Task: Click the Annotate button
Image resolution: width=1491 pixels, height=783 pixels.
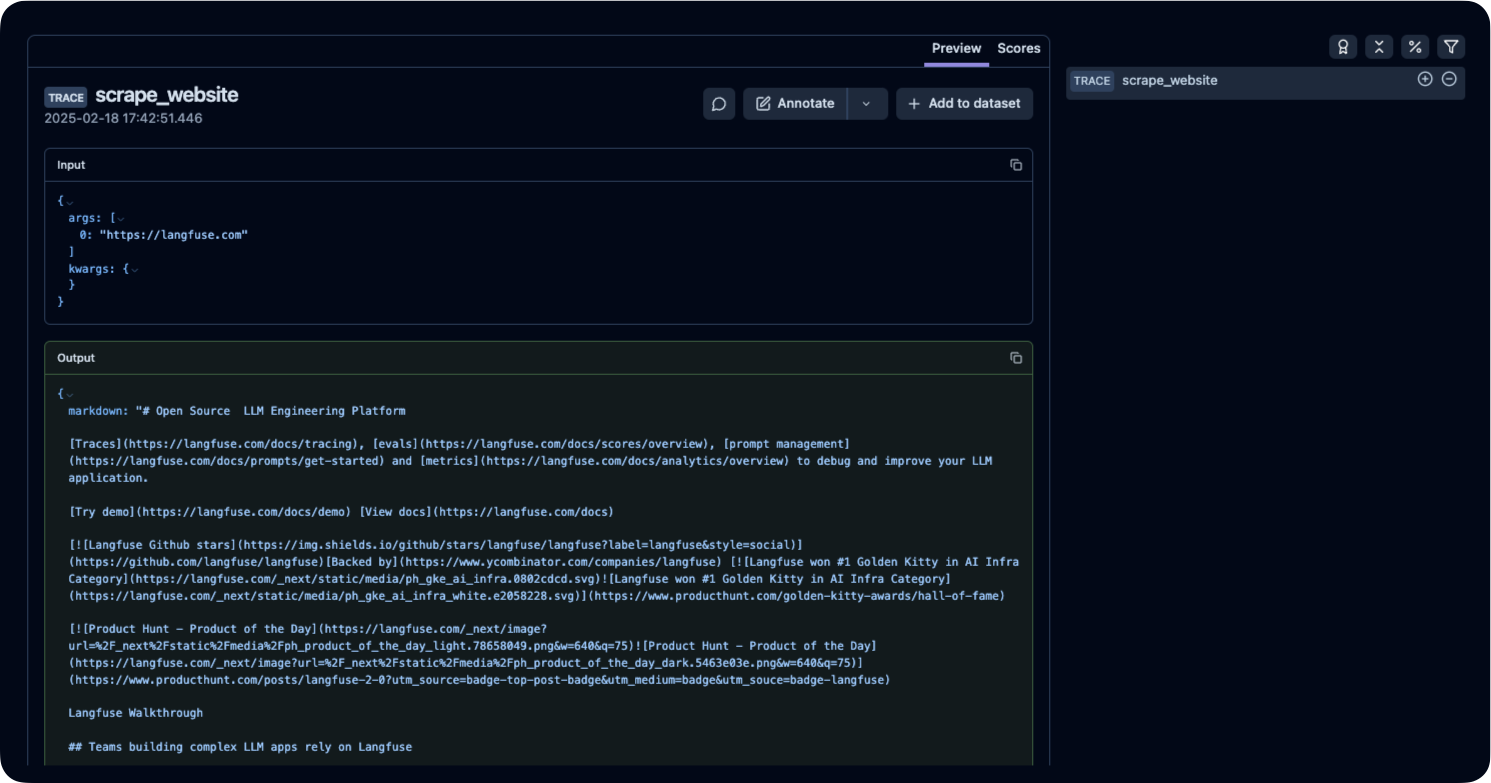Action: point(805,103)
